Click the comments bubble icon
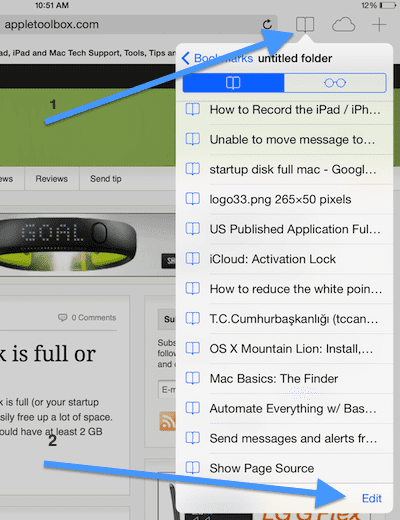Viewport: 400px width, 520px height. click(62, 317)
